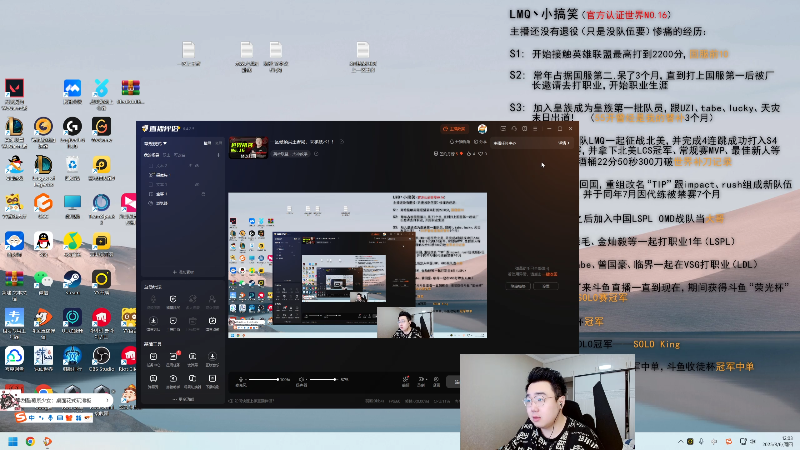The height and width of the screenshot is (450, 800).
Task: Click the microphone icon in the streaming app
Action: 241,379
